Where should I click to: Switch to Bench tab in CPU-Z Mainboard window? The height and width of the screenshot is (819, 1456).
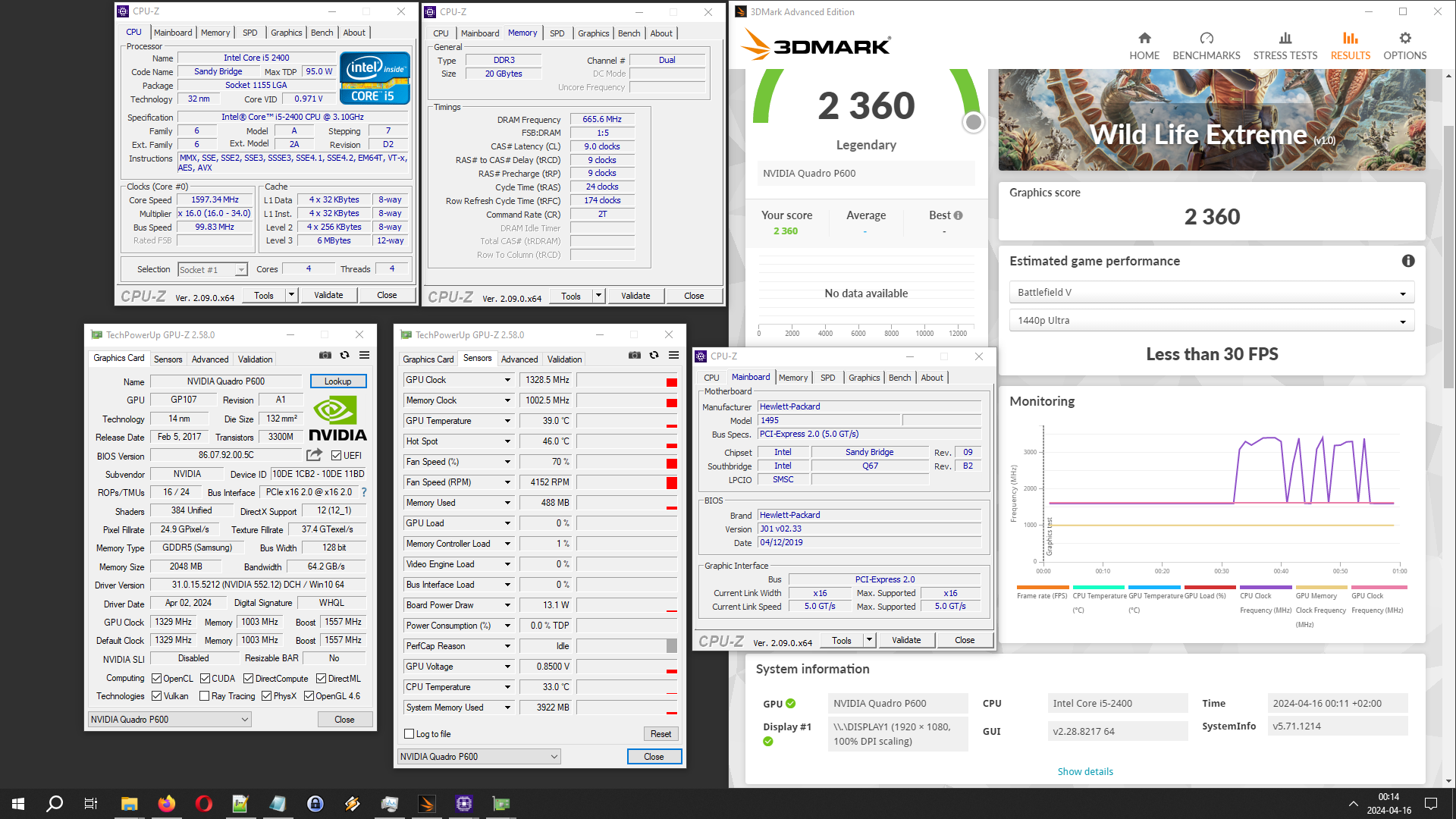point(899,378)
